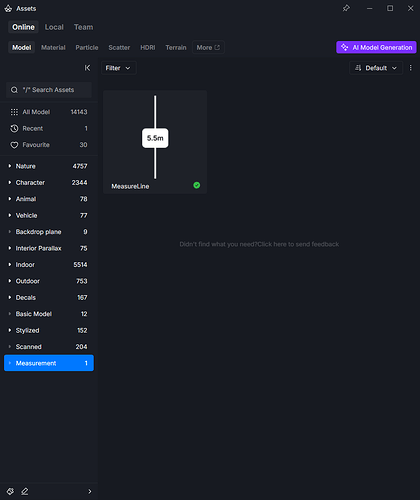Image resolution: width=420 pixels, height=500 pixels.
Task: Switch to the Local tab
Action: [x=54, y=27]
